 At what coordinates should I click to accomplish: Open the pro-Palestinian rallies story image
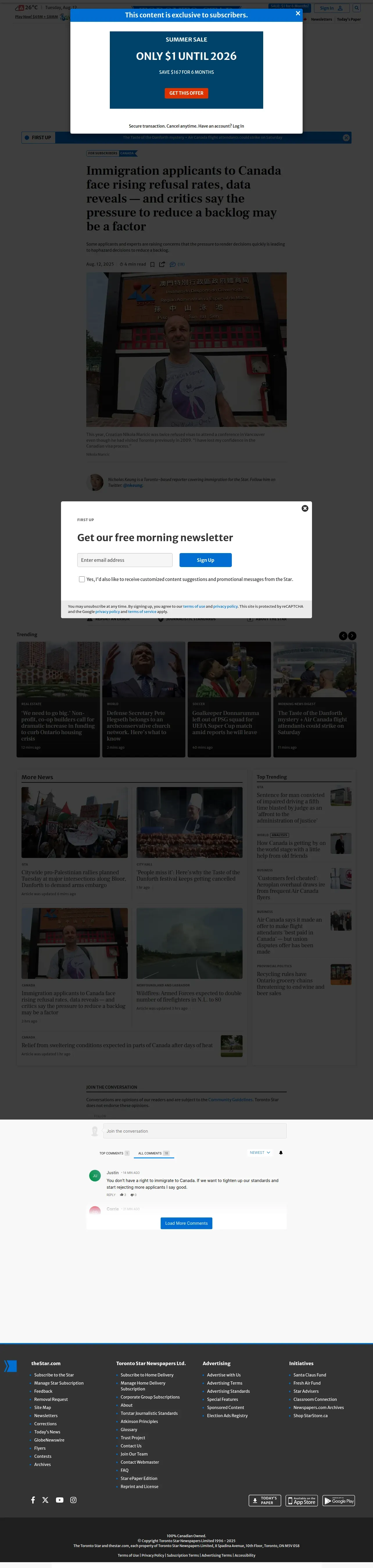point(75,822)
